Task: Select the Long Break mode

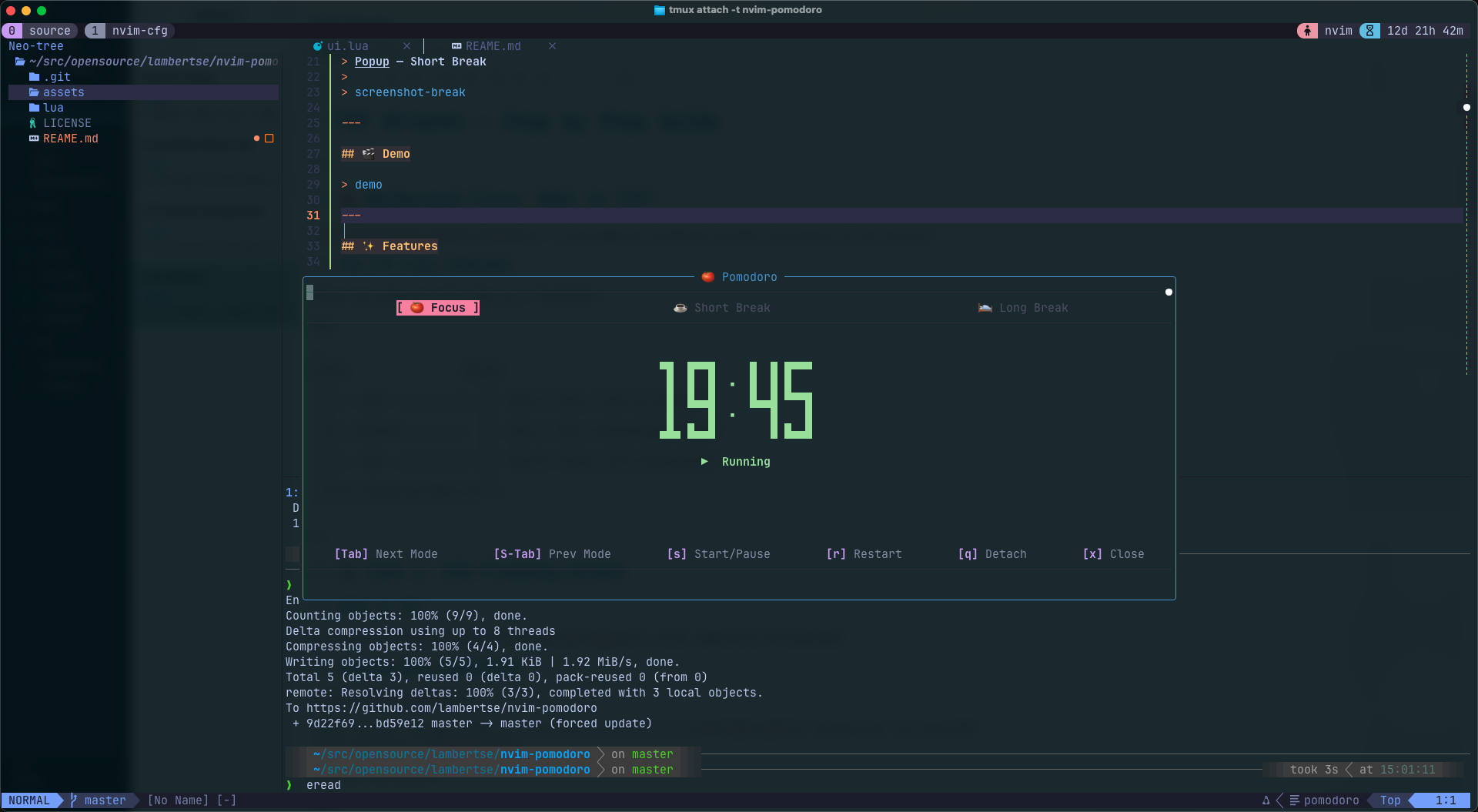Action: [x=1023, y=308]
